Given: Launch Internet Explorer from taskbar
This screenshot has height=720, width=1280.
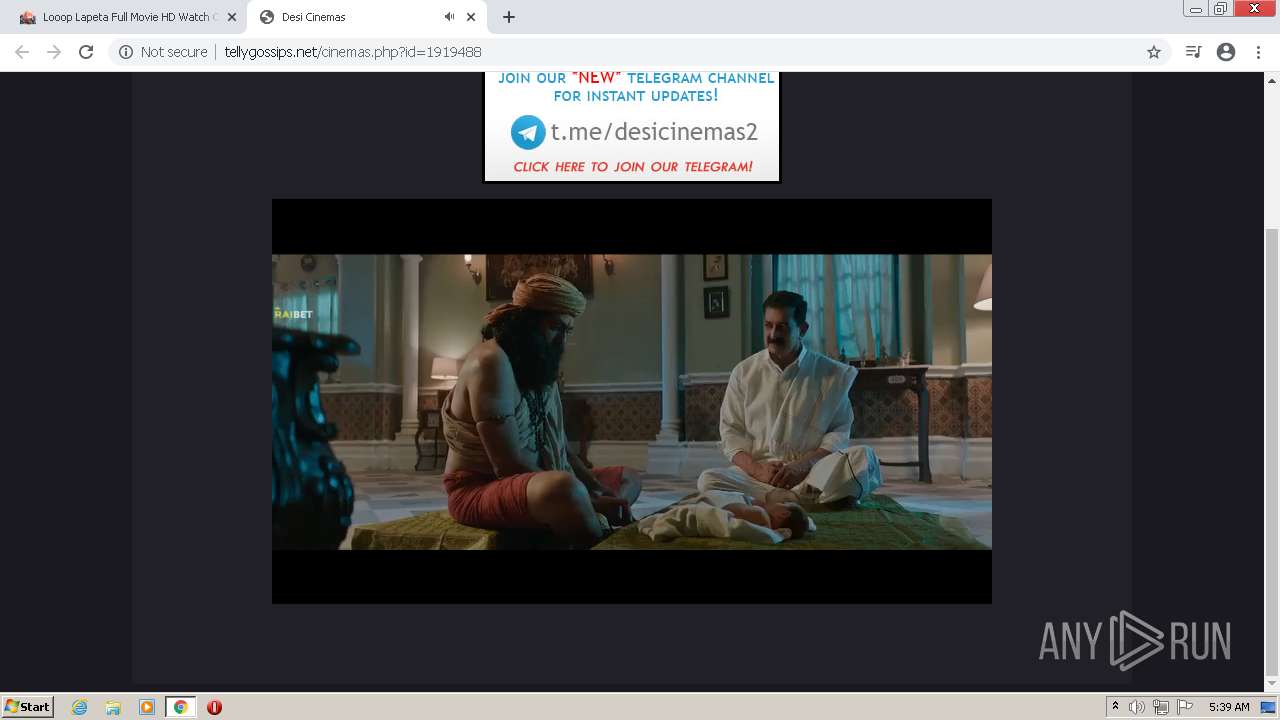Looking at the screenshot, I should click(x=79, y=707).
